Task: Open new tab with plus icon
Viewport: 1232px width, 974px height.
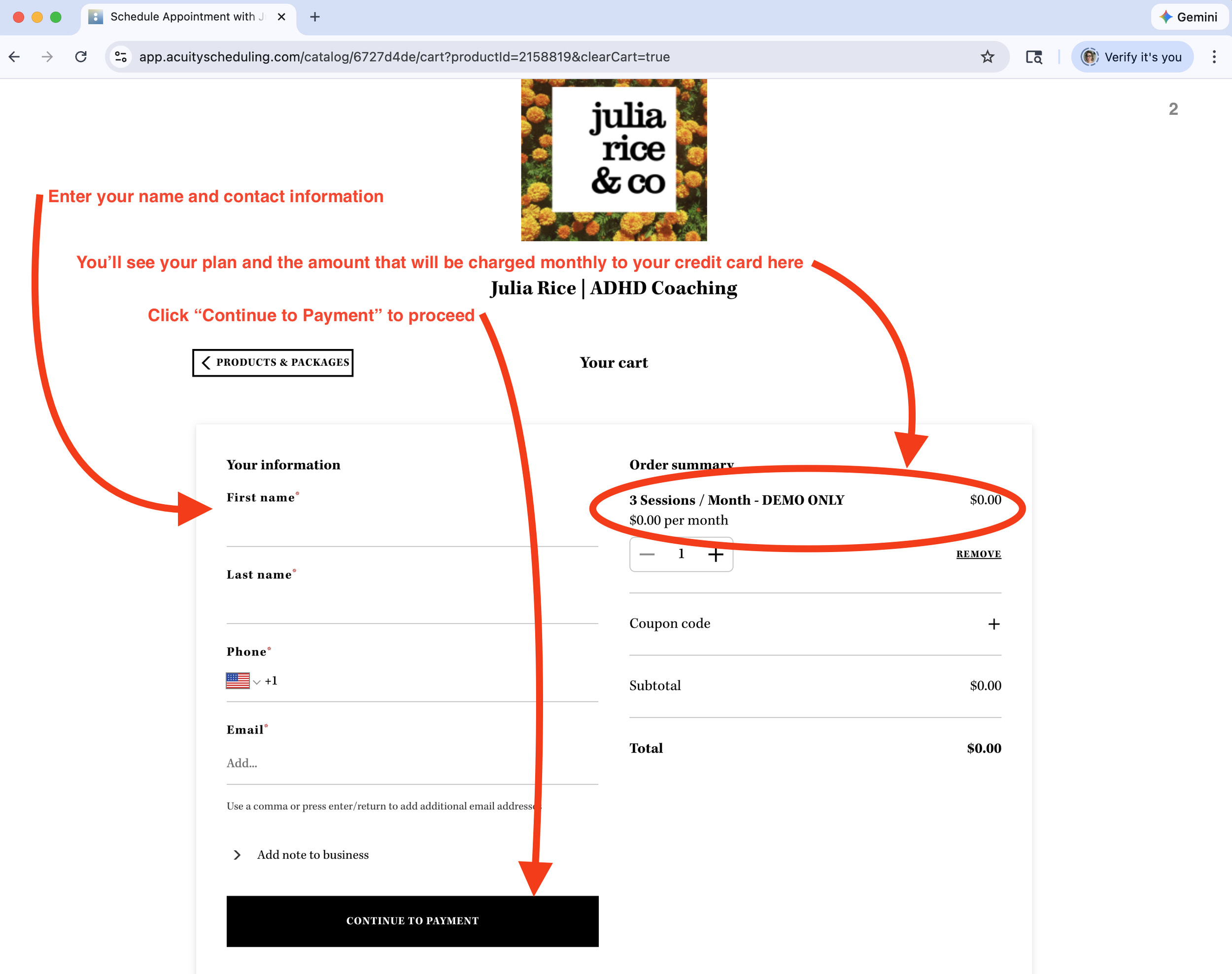Action: tap(315, 17)
